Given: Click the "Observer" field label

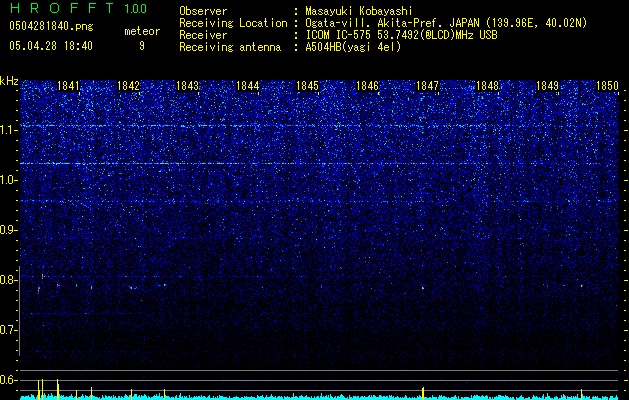Looking at the screenshot, I should [x=203, y=11].
